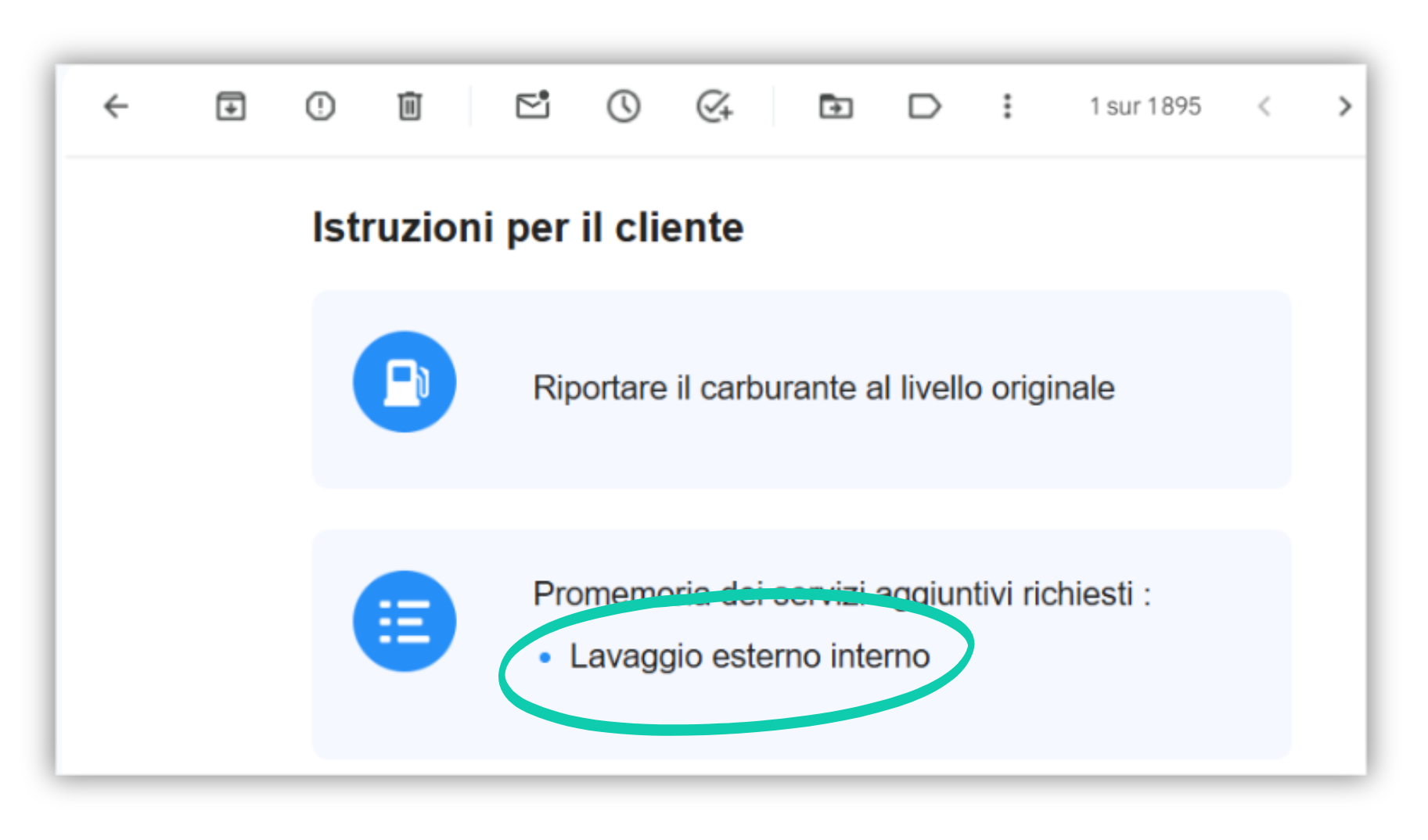Click 'Lavaggio esterno interno' list item
This screenshot has height=840, width=1428.
(750, 656)
